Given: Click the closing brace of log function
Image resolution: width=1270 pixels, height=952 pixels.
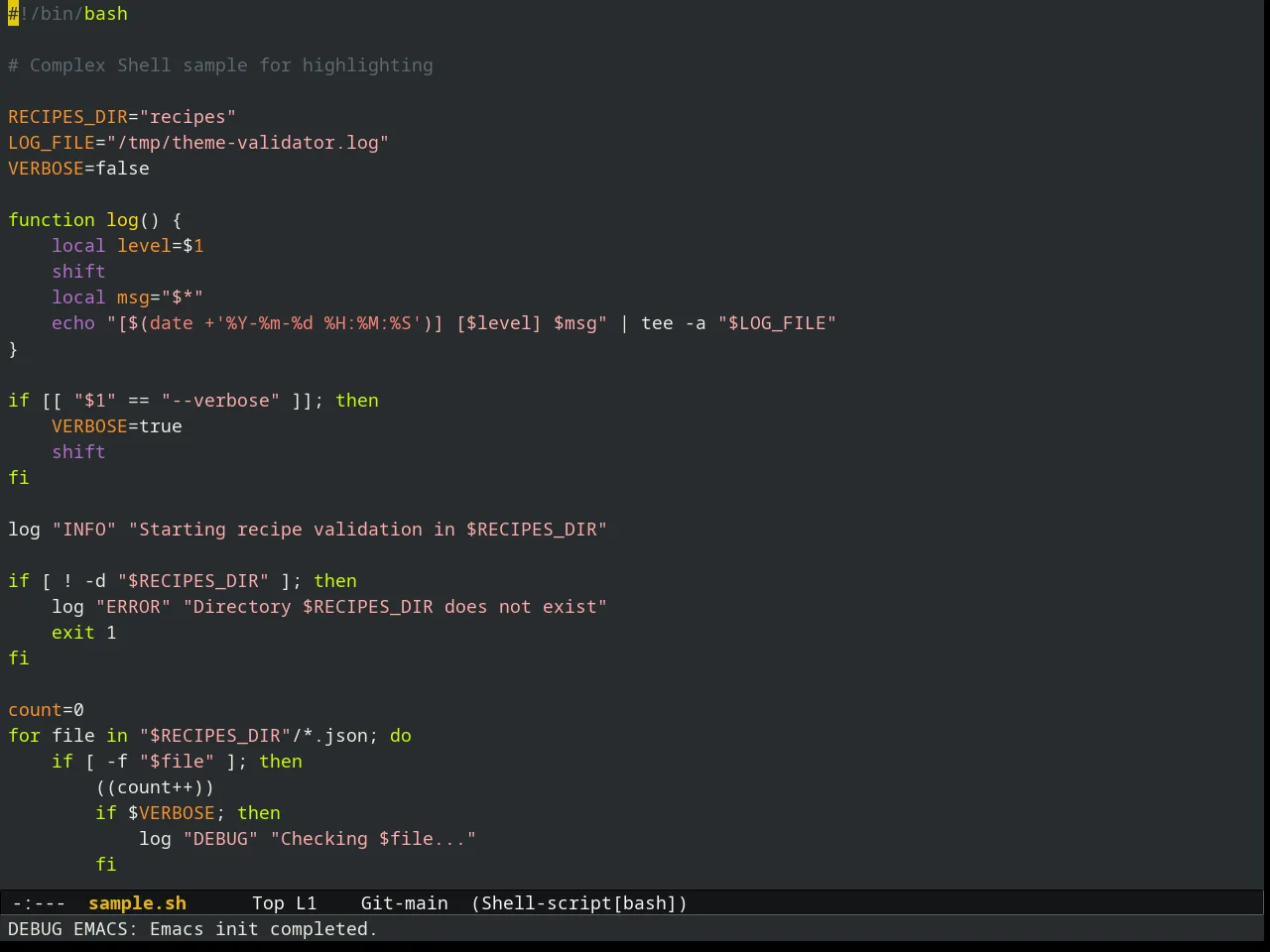Looking at the screenshot, I should point(13,349).
